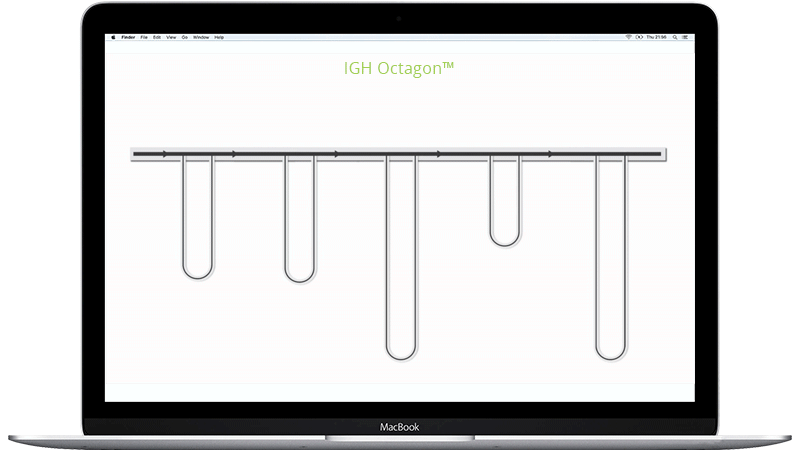Click the Wi-Fi status icon
The height and width of the screenshot is (450, 800).
pos(628,37)
